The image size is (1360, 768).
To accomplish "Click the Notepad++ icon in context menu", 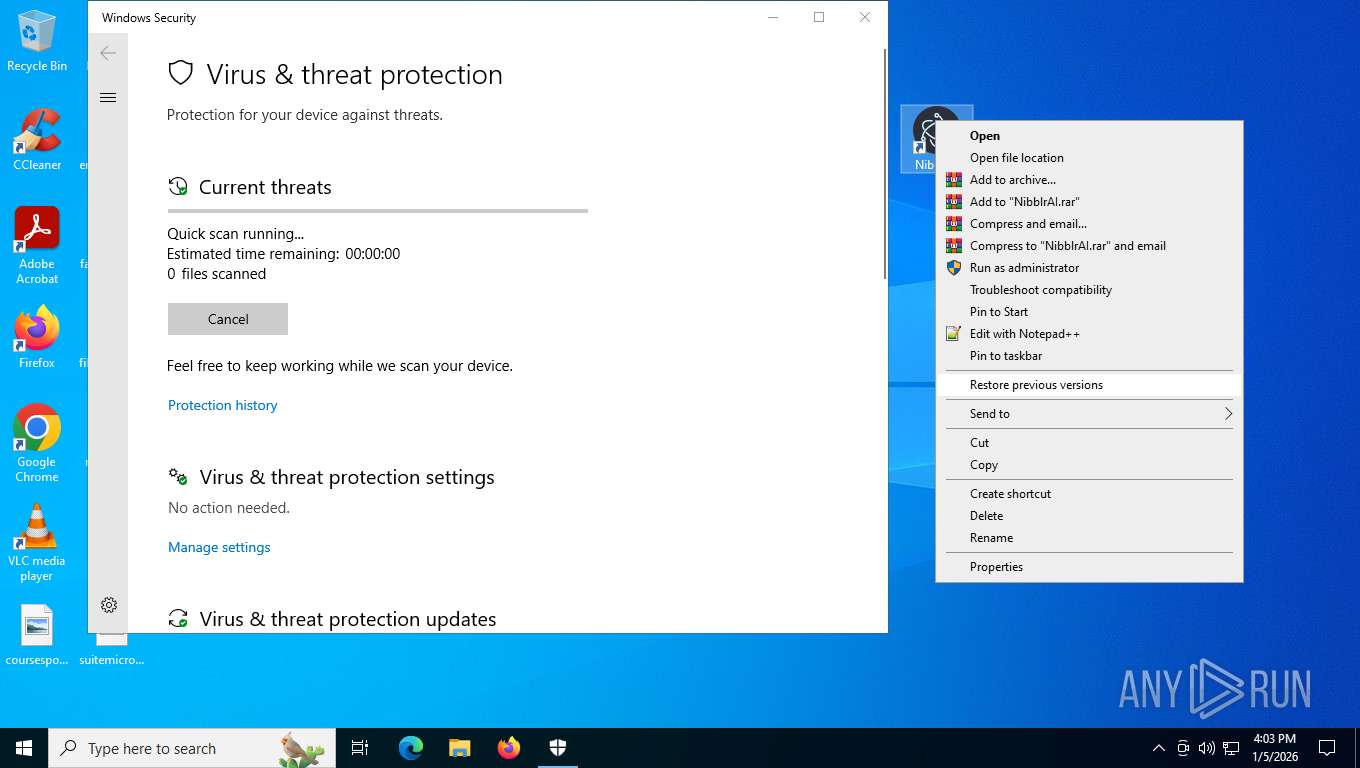I will point(954,334).
